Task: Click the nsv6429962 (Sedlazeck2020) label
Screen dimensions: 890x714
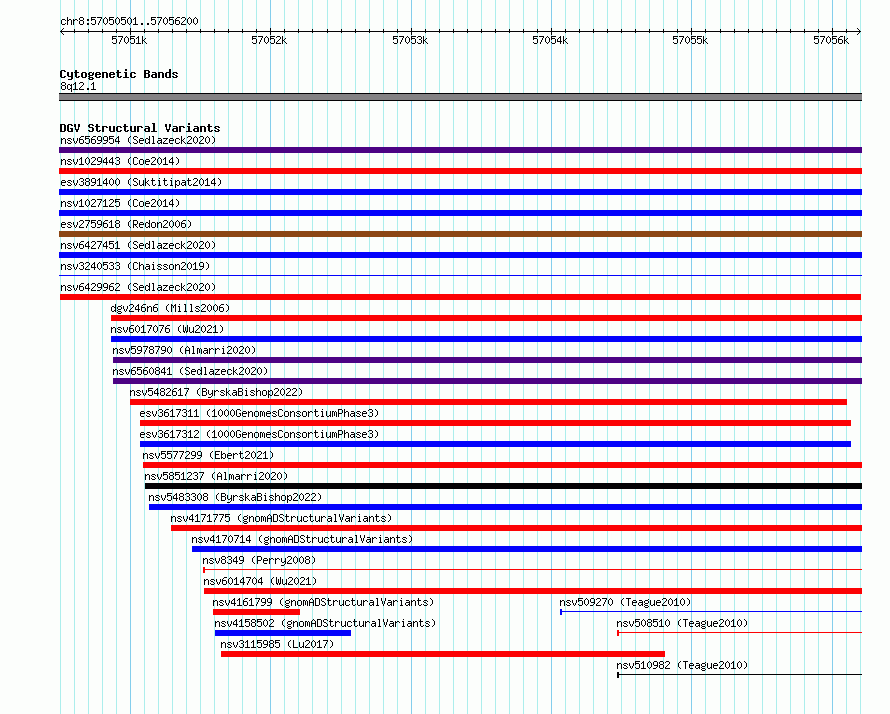Action: [138, 287]
